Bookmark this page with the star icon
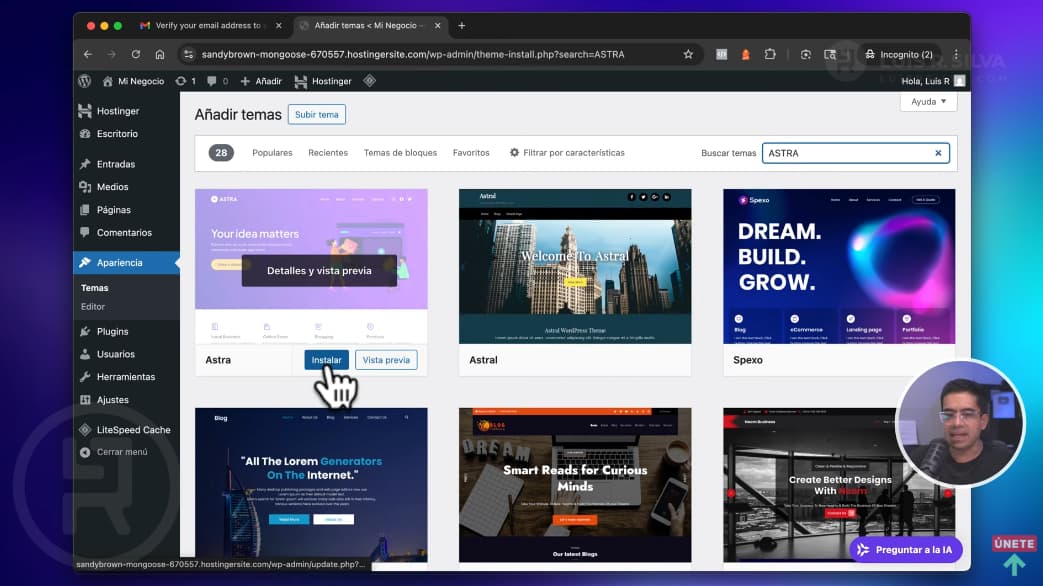 click(x=688, y=55)
